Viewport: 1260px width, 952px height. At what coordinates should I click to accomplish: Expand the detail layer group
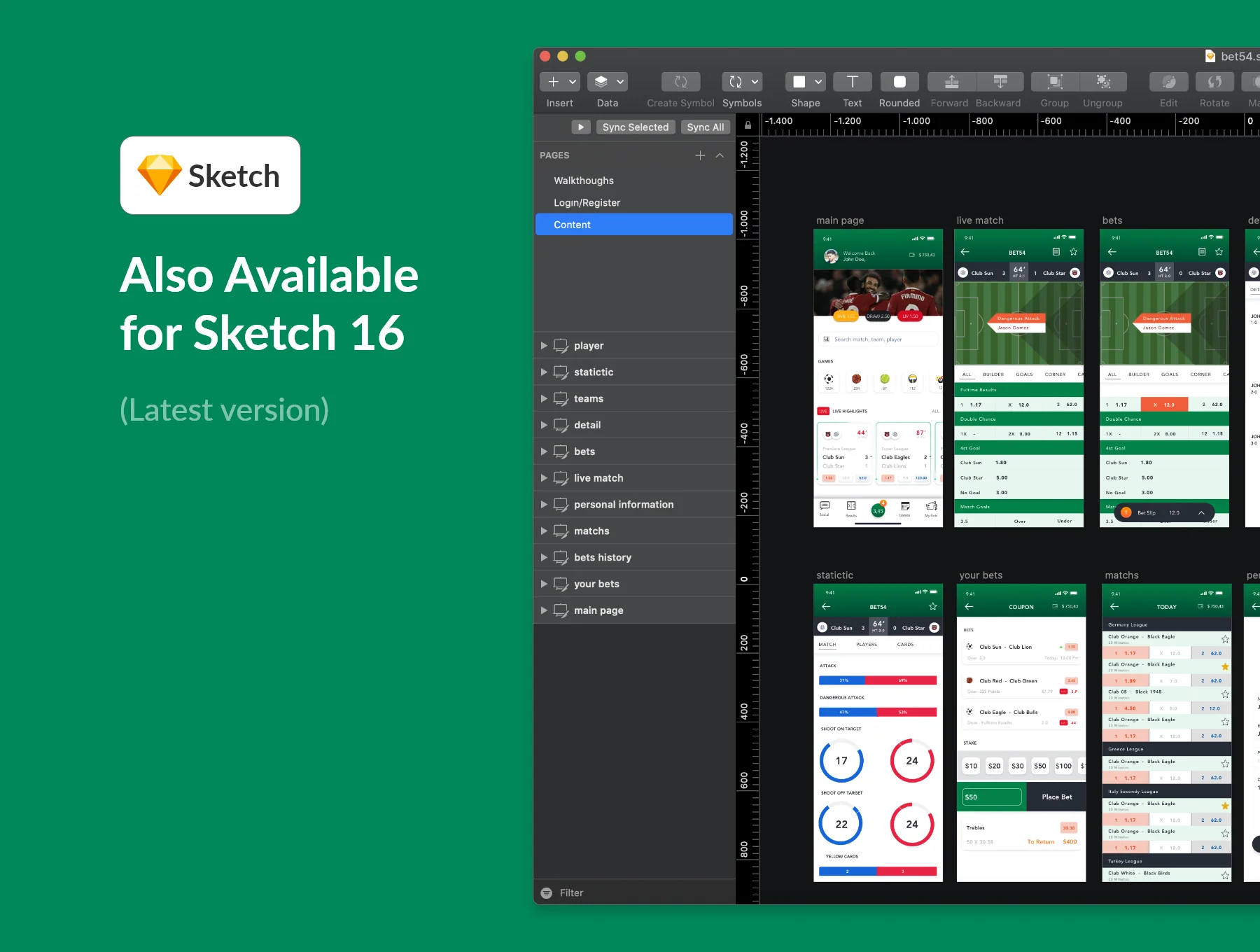[544, 425]
